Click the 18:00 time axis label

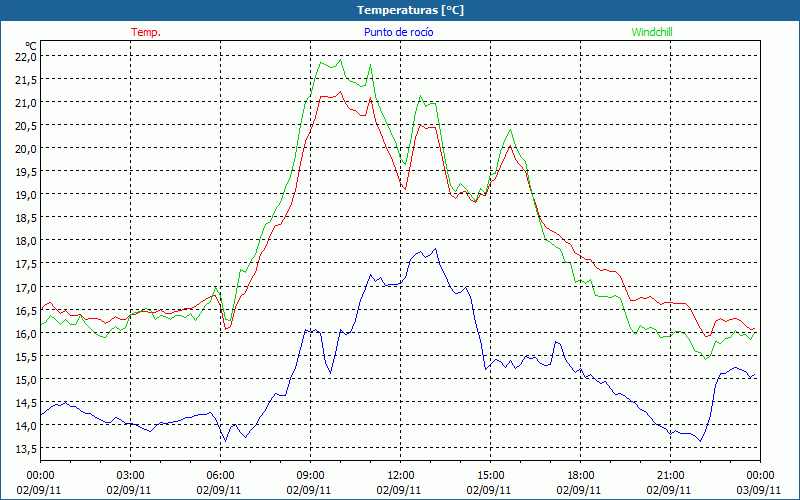(581, 475)
